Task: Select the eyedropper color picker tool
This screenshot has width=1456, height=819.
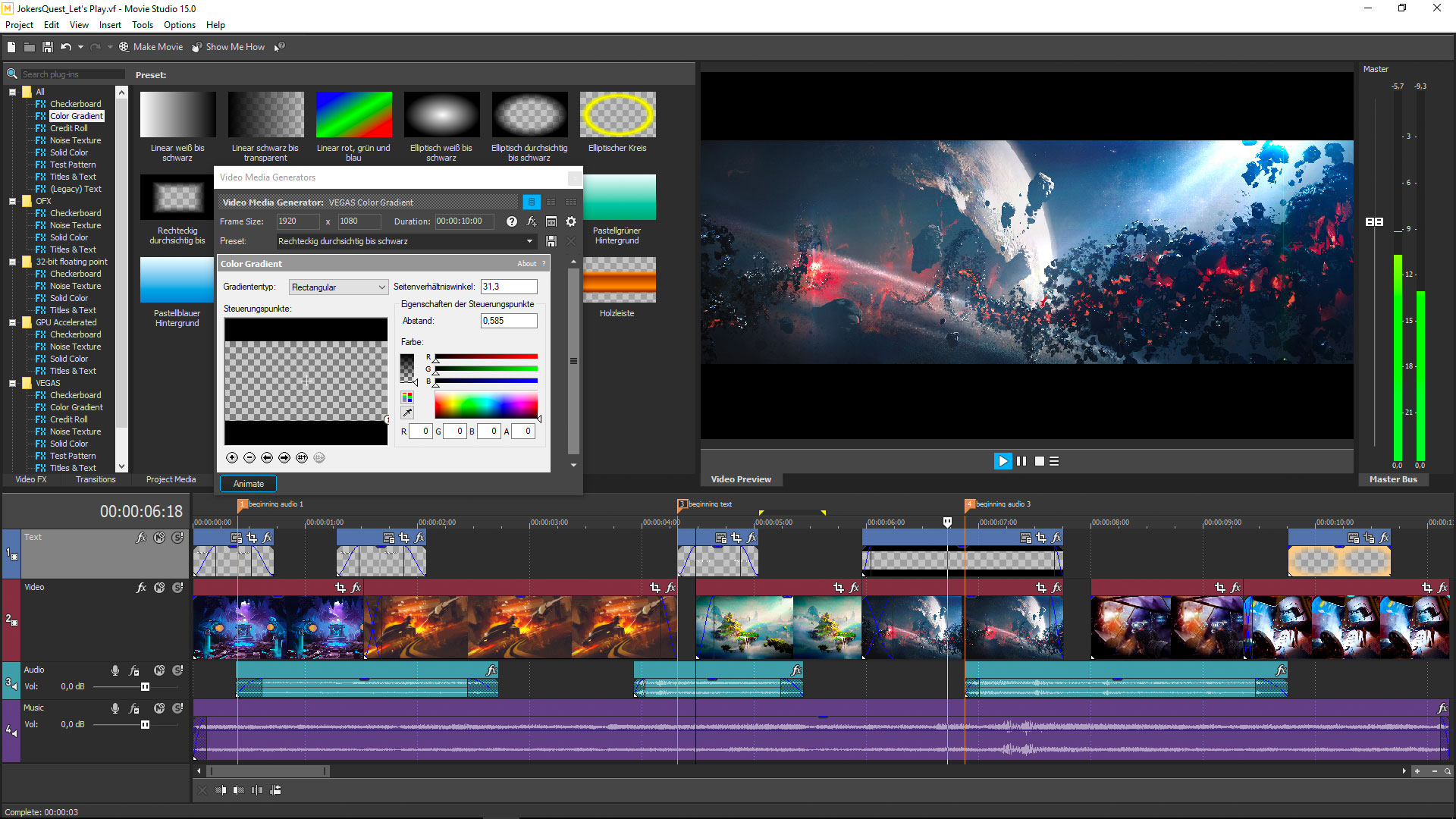Action: click(x=407, y=413)
